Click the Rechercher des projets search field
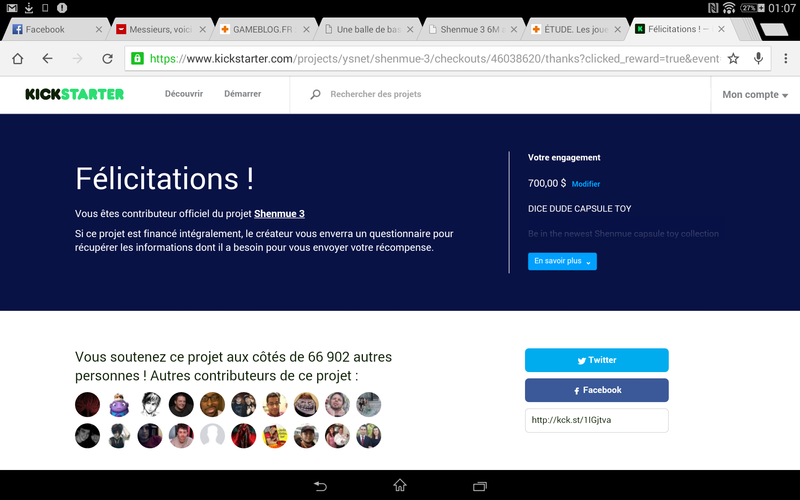800x500 pixels. pos(376,94)
